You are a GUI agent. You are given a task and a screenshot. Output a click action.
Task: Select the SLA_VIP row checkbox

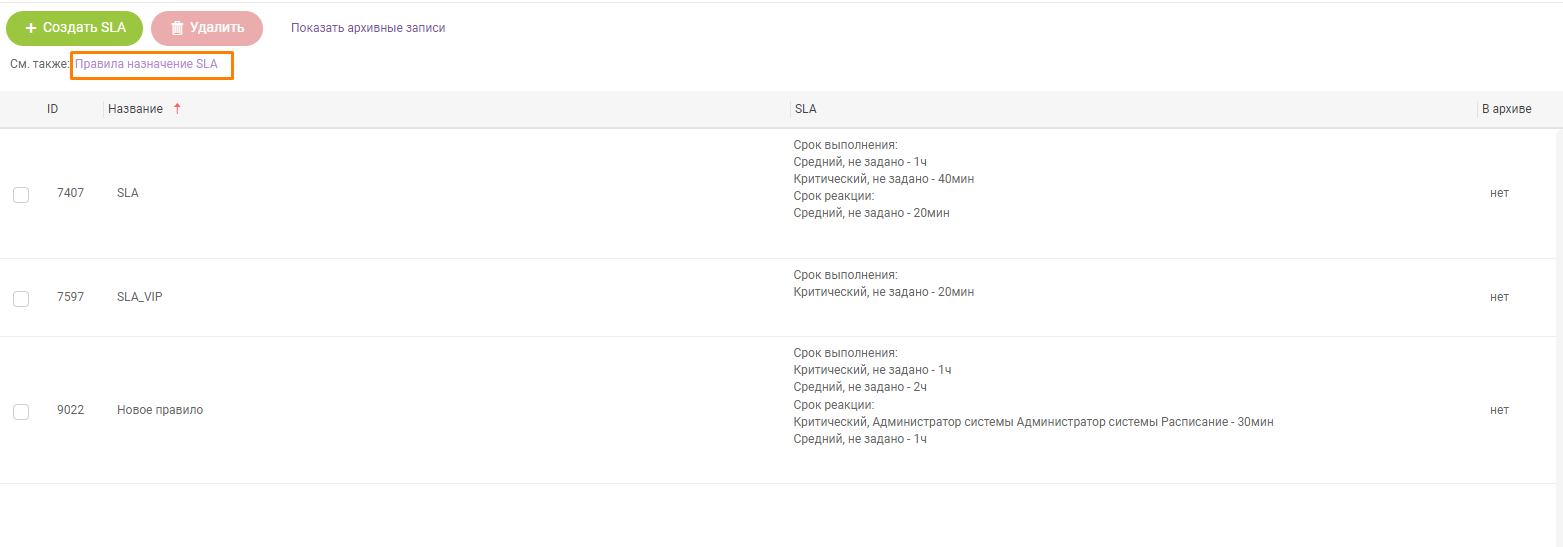(21, 298)
